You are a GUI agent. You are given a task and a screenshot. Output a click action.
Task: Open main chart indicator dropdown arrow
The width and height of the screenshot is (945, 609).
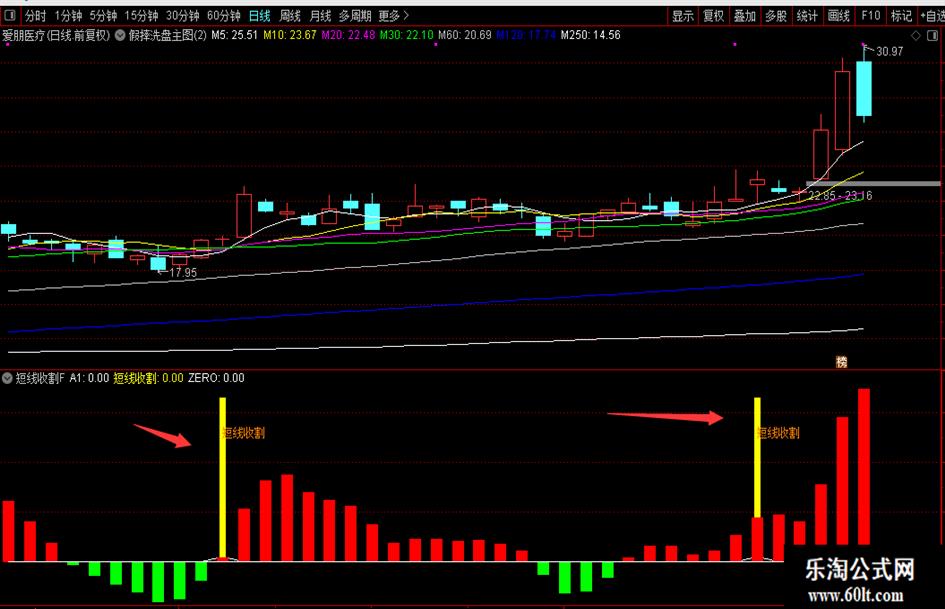(120, 36)
